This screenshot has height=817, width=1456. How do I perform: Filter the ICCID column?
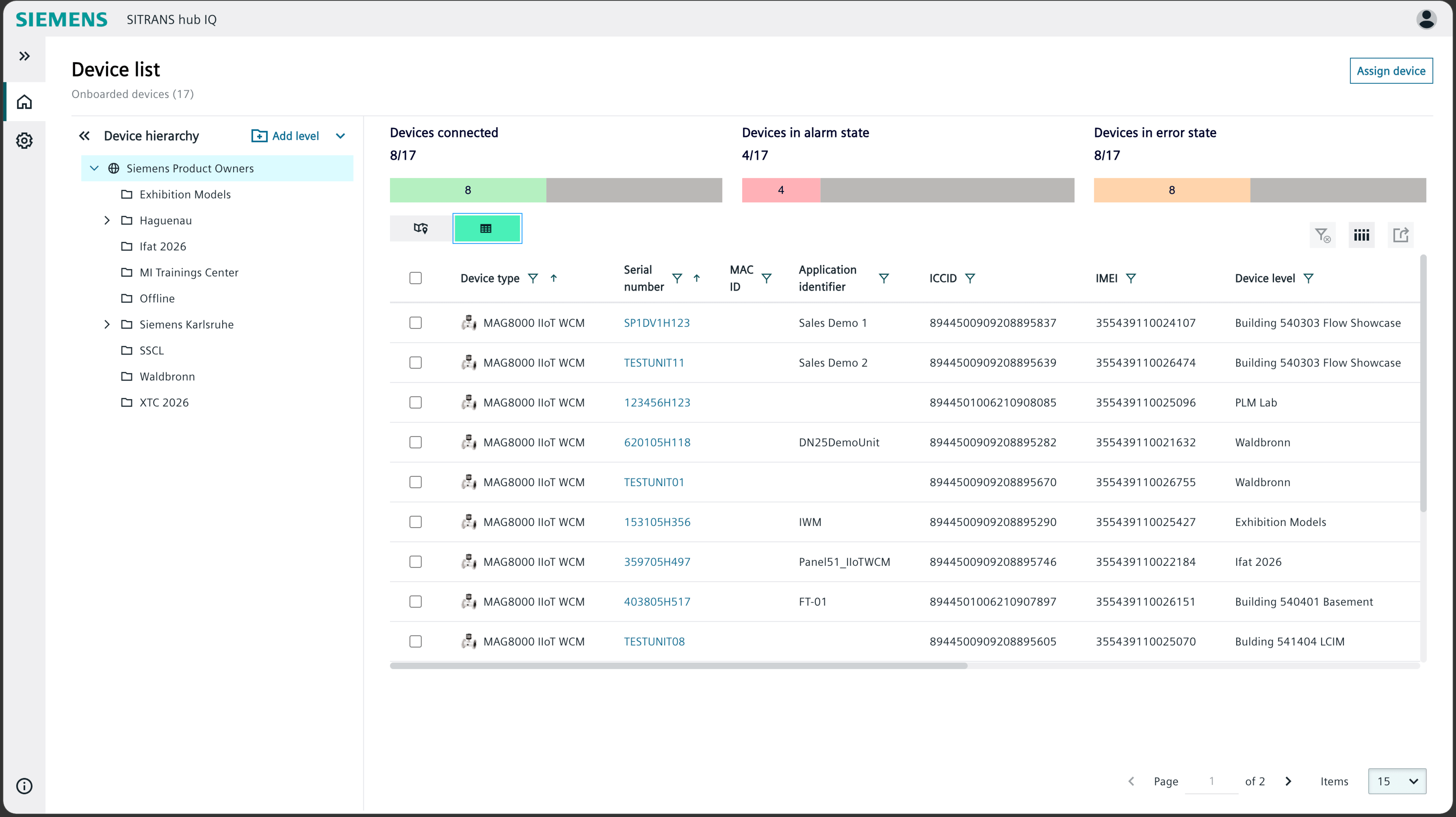[x=969, y=278]
